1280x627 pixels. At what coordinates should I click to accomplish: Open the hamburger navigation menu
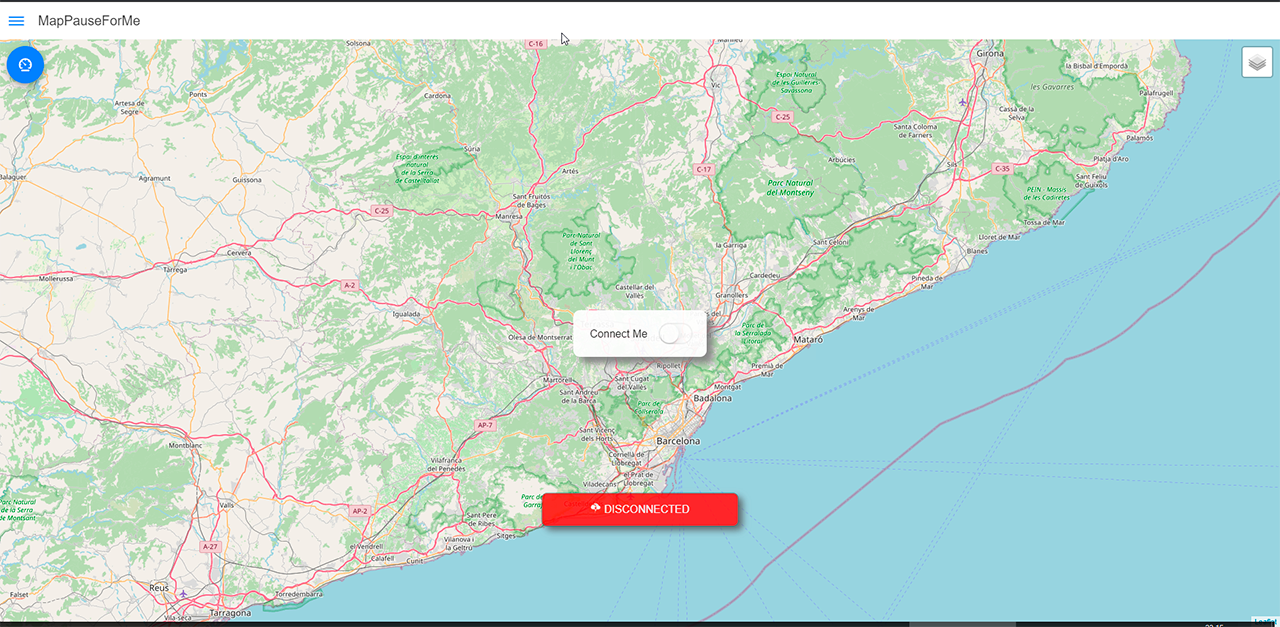[16, 21]
